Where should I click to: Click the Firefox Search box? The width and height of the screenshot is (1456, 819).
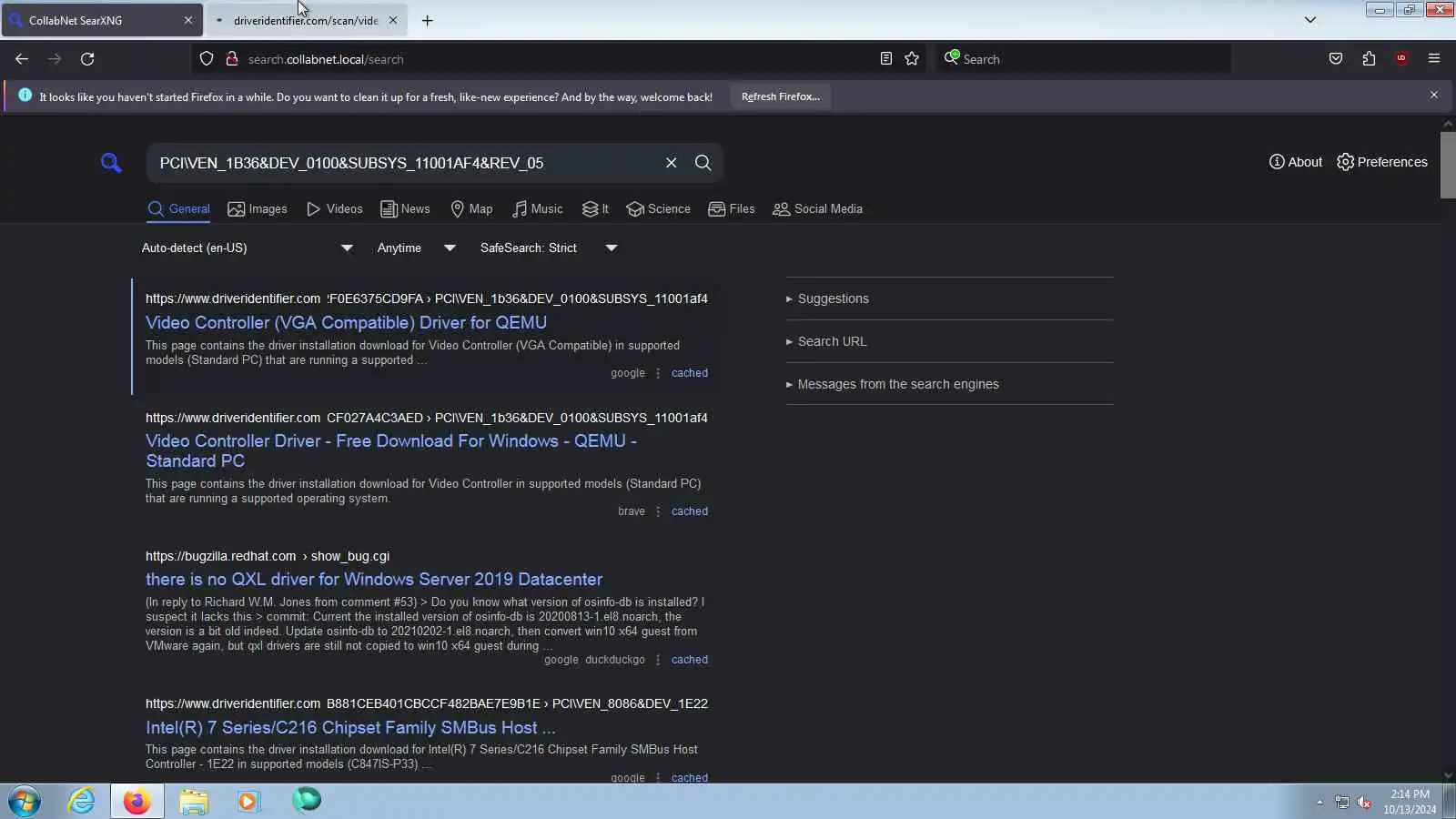tap(1083, 59)
